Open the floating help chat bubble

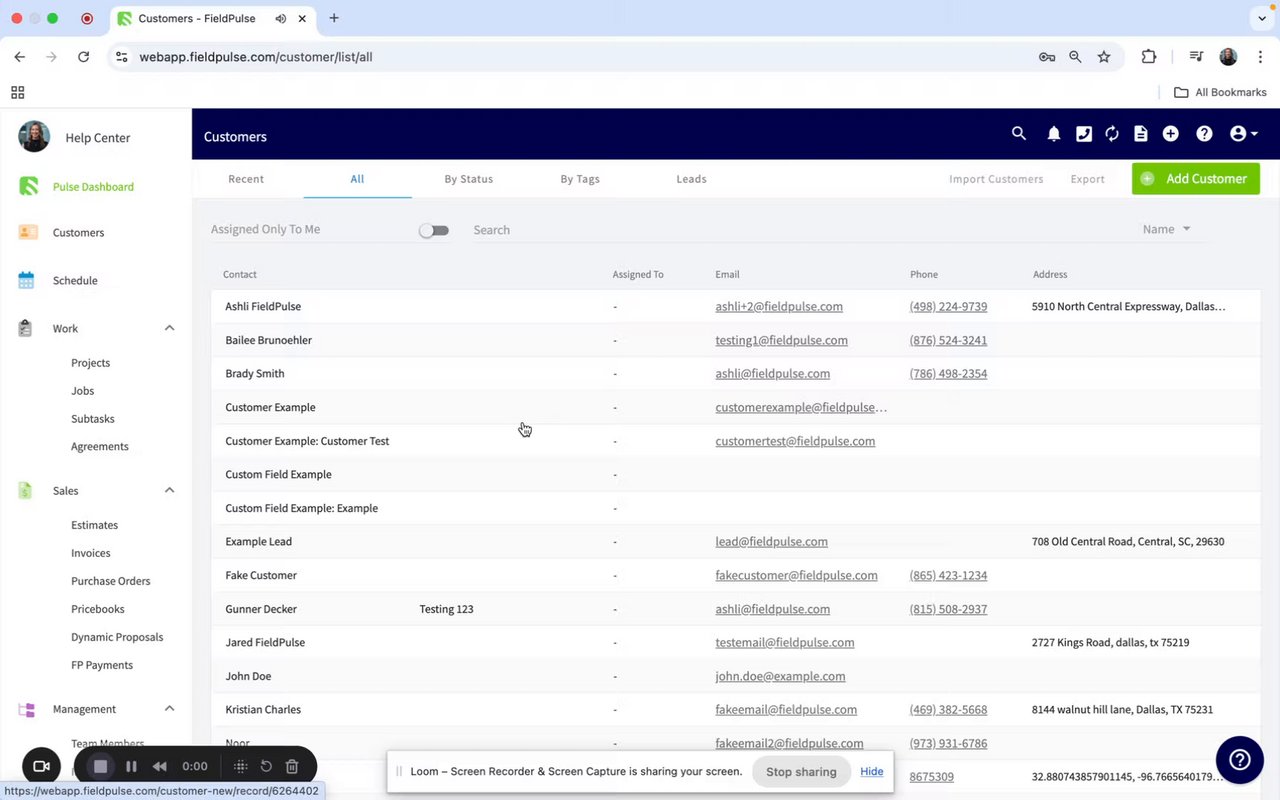pos(1240,761)
